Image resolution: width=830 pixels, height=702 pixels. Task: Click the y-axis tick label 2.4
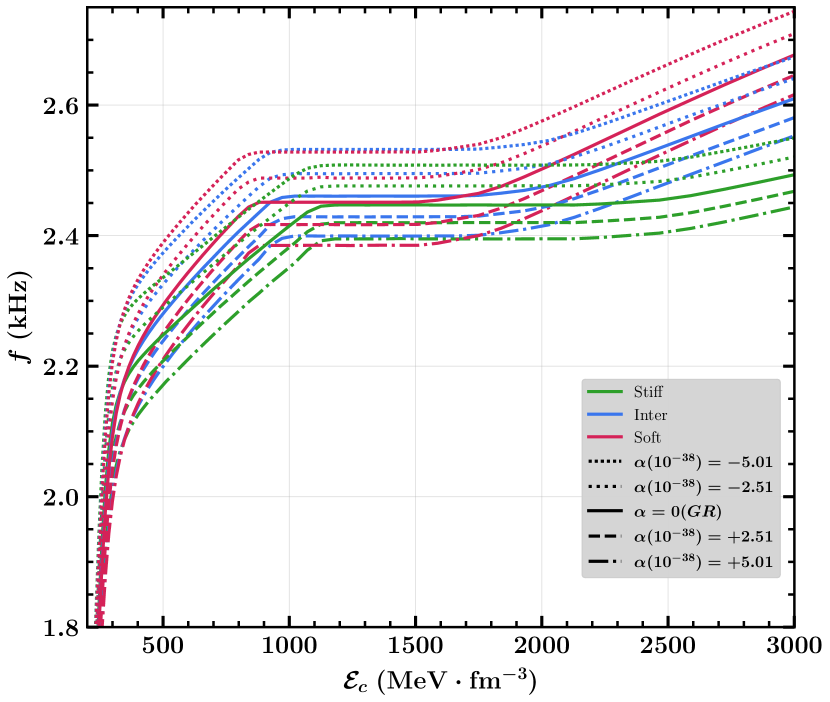tap(60, 236)
